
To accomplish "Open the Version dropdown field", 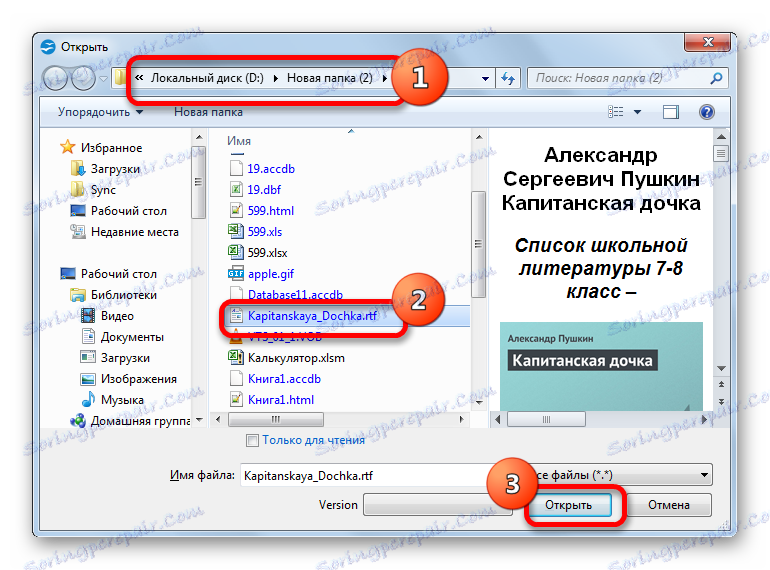I will (x=438, y=505).
